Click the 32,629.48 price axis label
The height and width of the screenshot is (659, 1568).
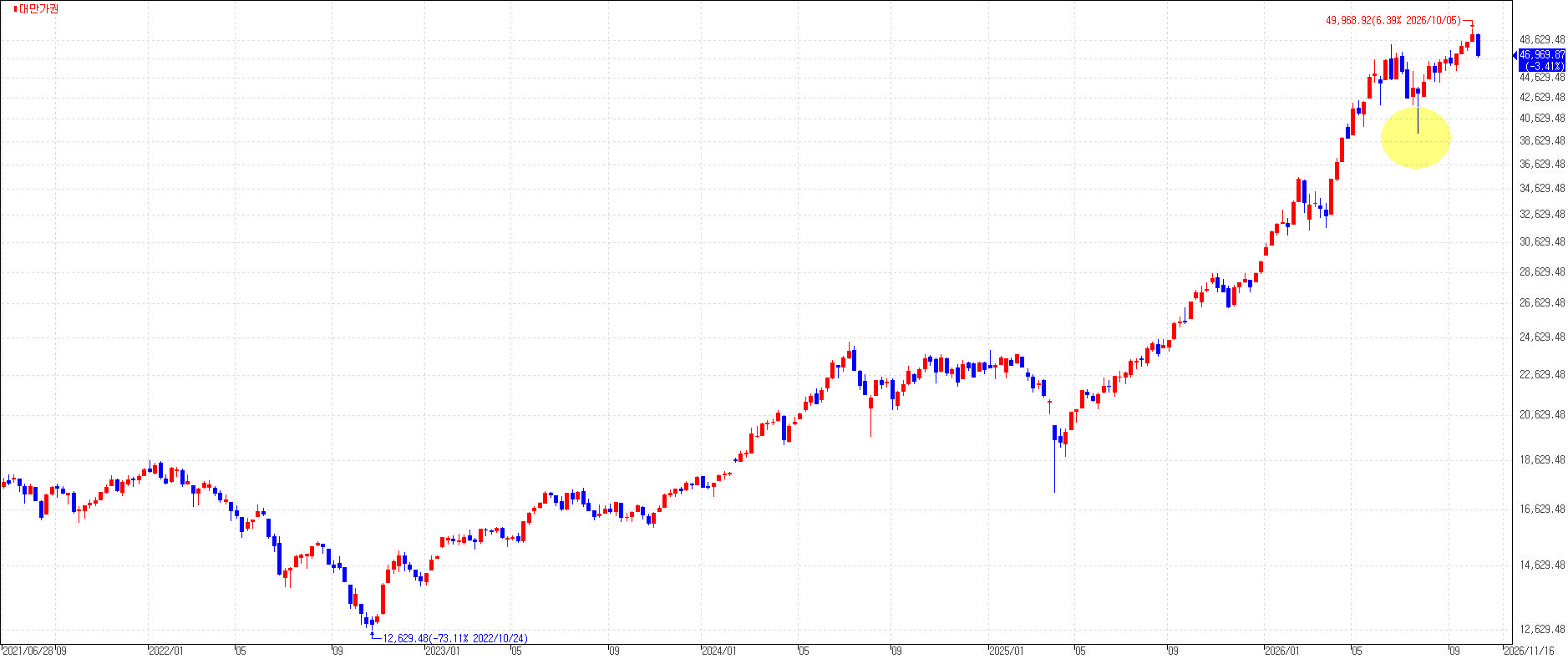[1542, 214]
